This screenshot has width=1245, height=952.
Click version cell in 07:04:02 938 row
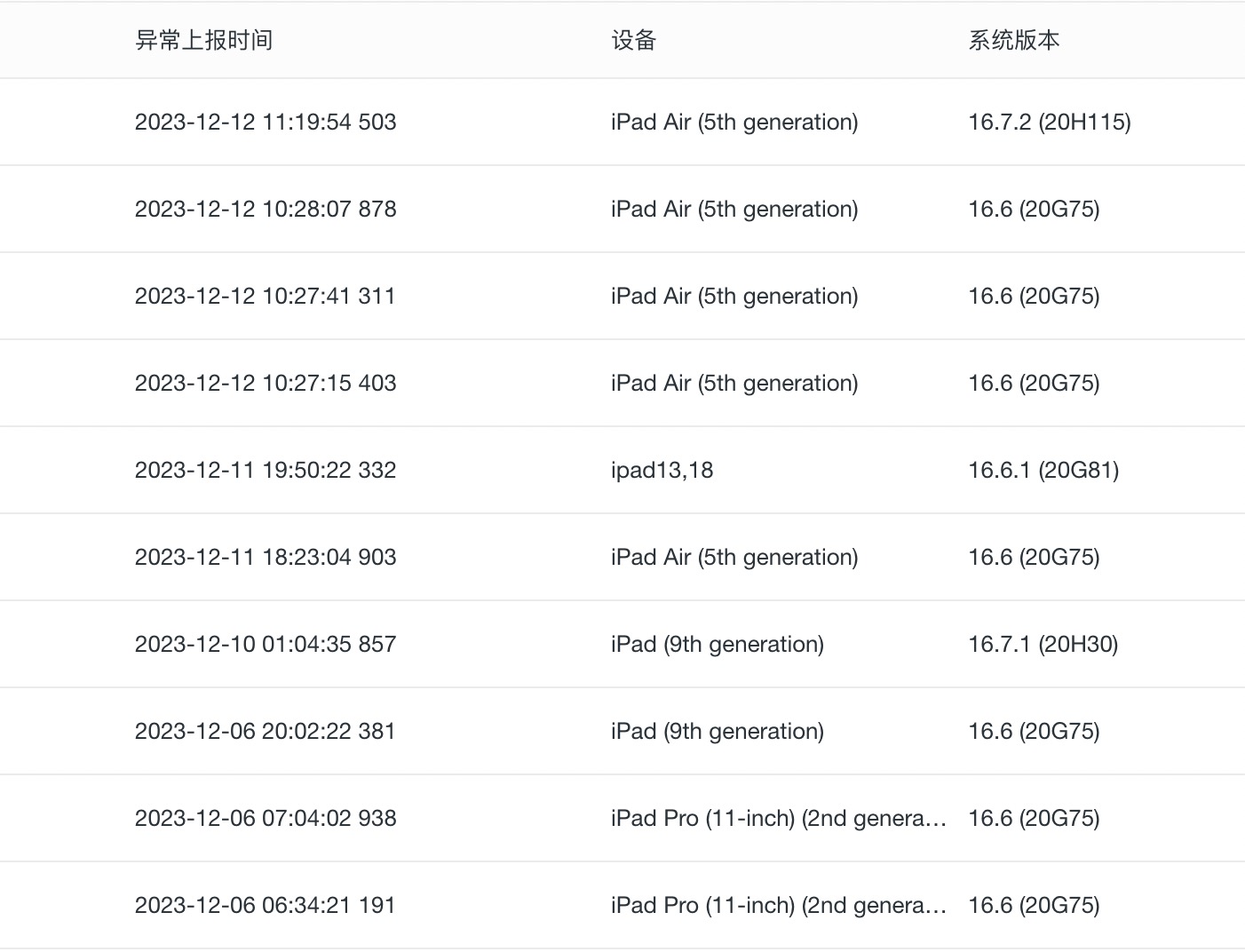[x=1034, y=818]
